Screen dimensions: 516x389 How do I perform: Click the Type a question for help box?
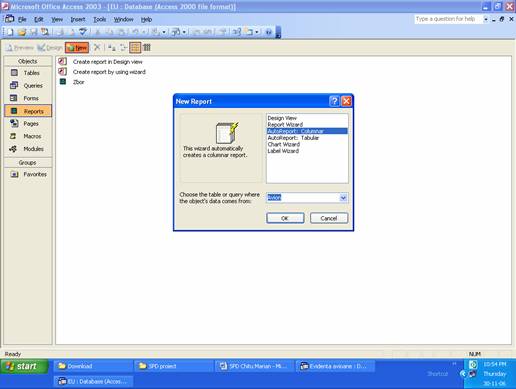coord(448,19)
